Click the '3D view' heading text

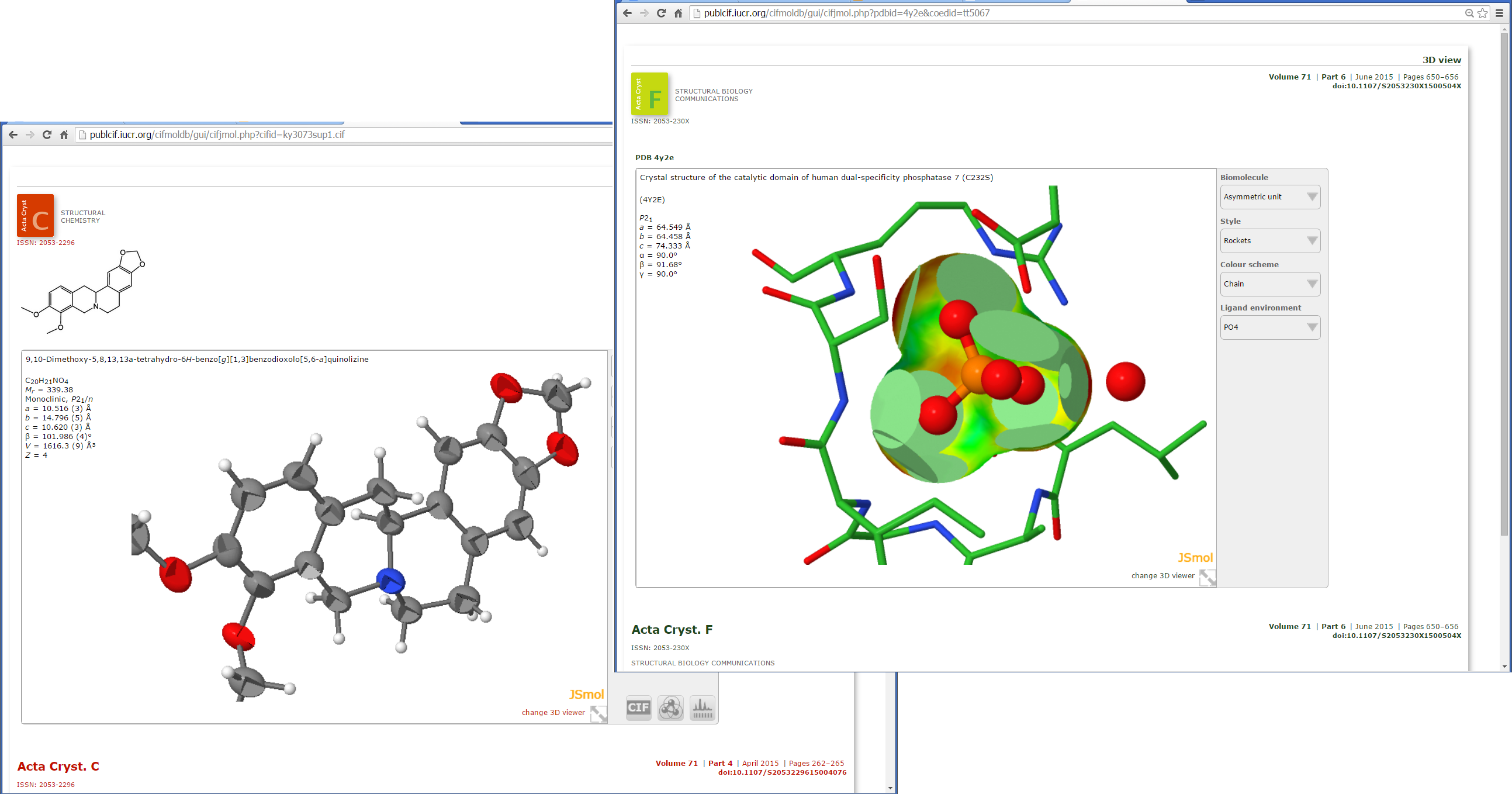point(1441,60)
